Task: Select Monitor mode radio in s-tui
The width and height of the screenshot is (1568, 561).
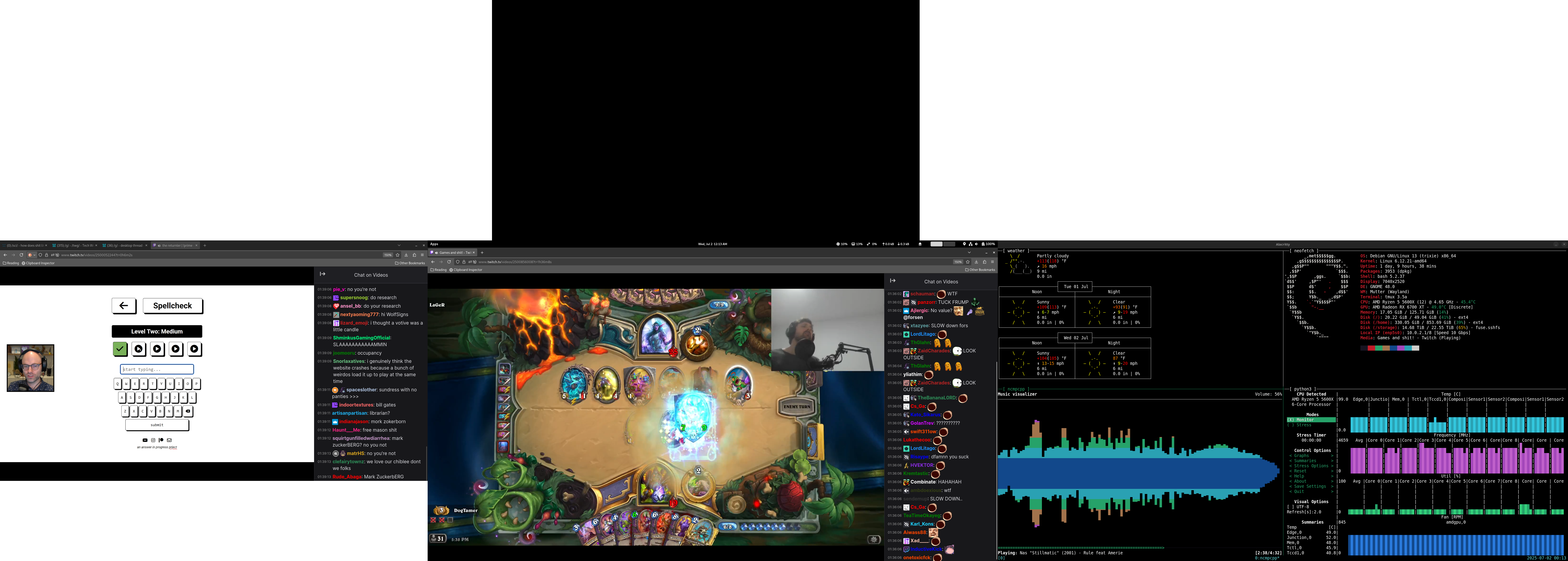Action: coord(1311,420)
